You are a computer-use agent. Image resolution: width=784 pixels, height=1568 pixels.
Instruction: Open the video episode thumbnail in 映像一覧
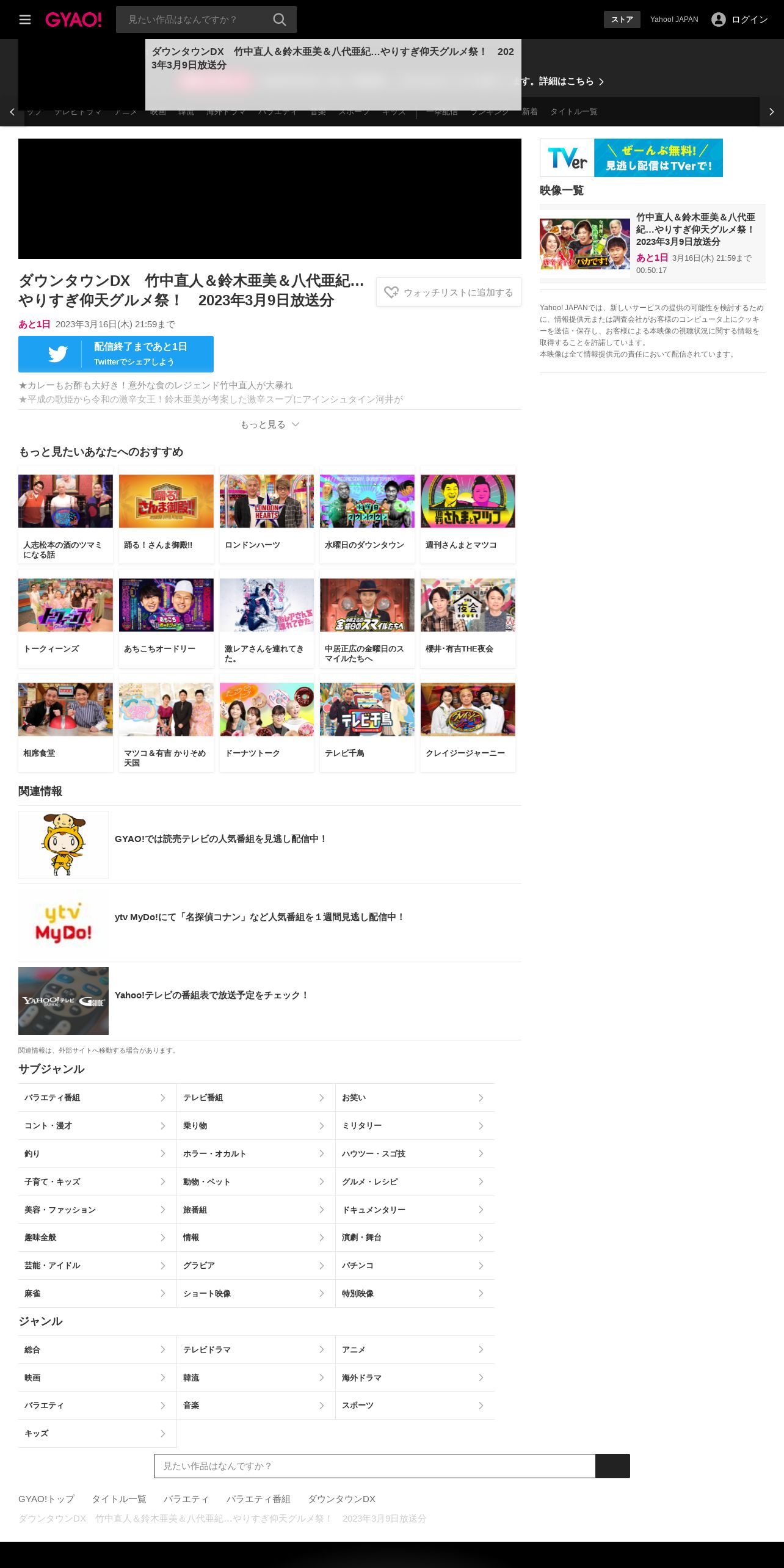[x=585, y=244]
